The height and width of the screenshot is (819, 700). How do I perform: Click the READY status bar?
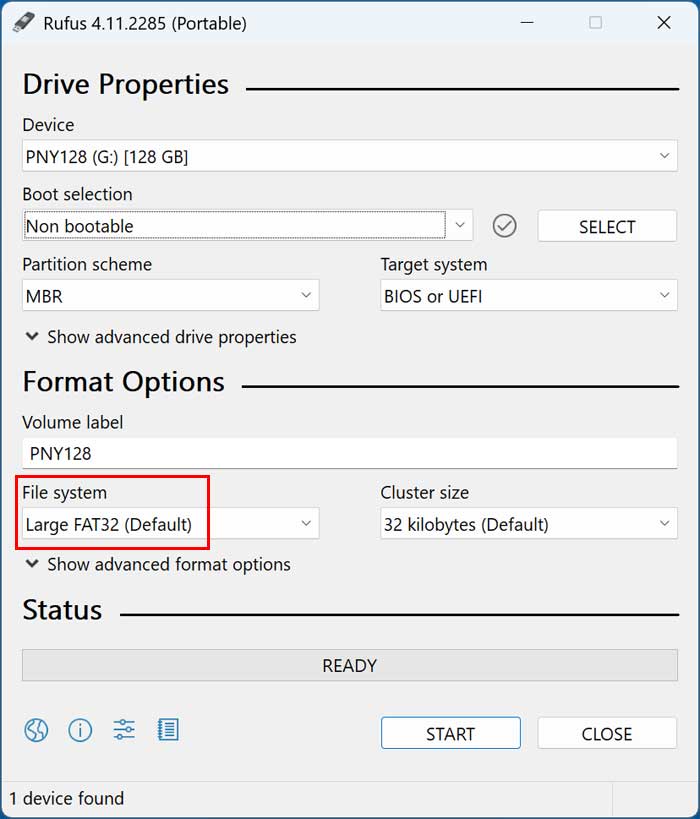pyautogui.click(x=349, y=664)
